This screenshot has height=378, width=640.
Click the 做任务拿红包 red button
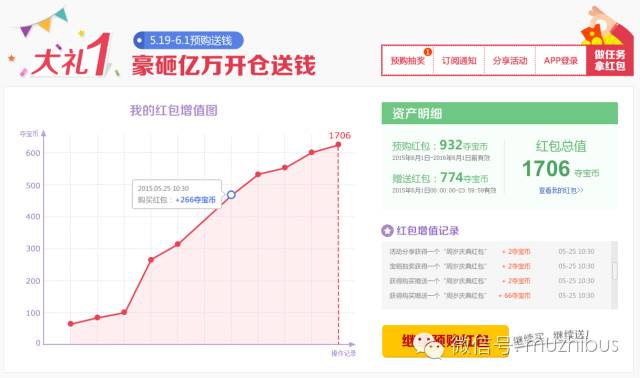tap(610, 60)
